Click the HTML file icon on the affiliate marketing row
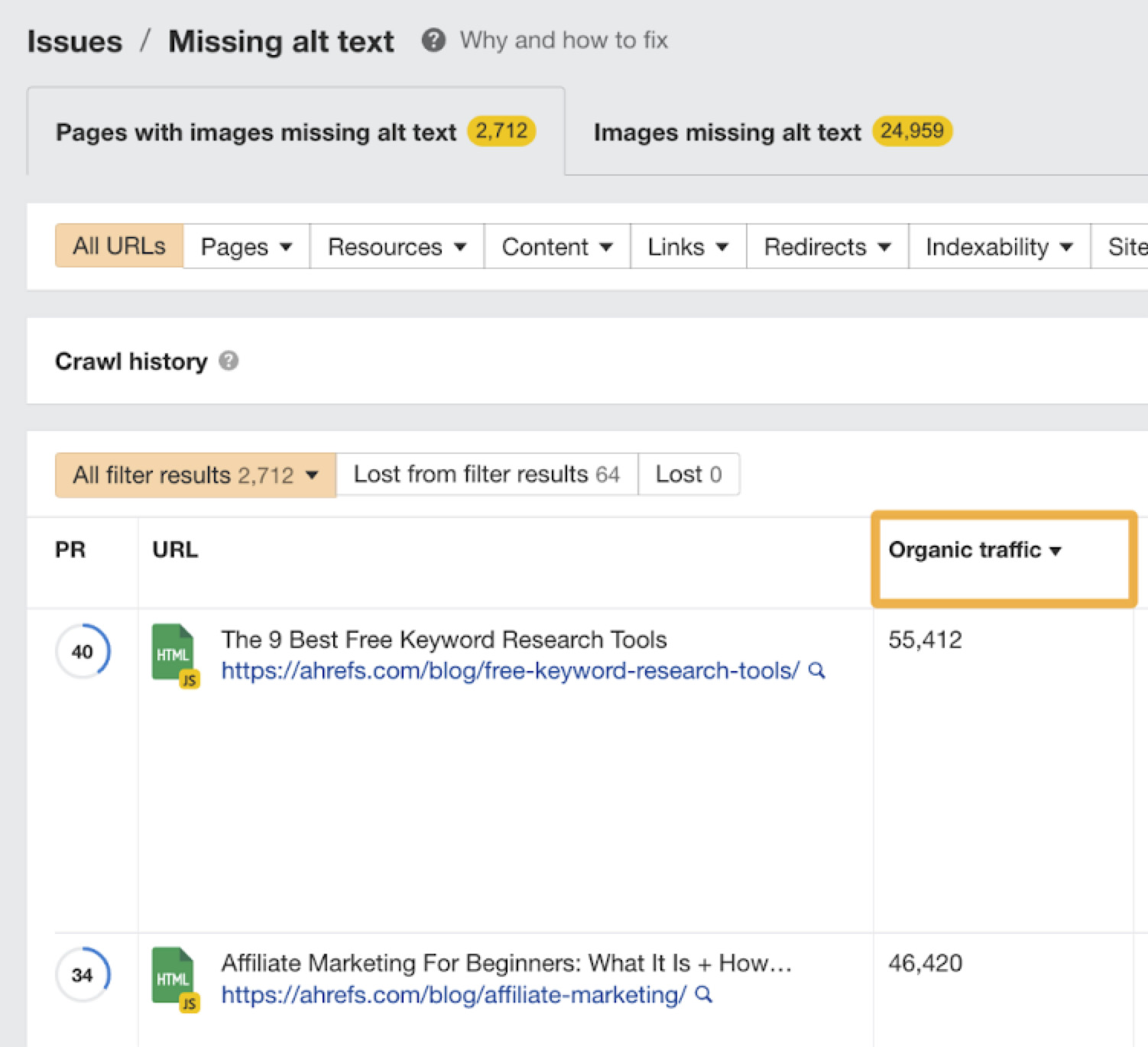 (173, 977)
